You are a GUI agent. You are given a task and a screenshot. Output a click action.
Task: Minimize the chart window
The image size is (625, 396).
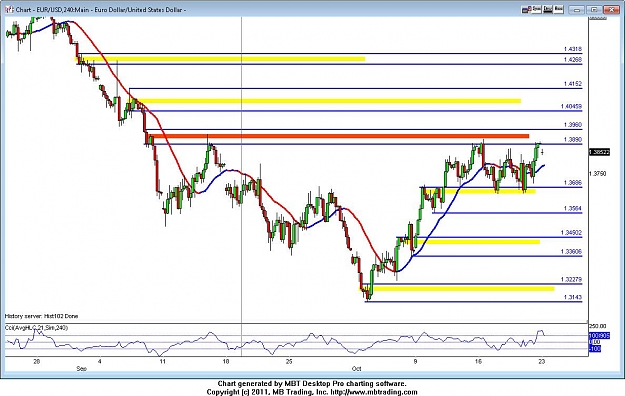point(578,9)
